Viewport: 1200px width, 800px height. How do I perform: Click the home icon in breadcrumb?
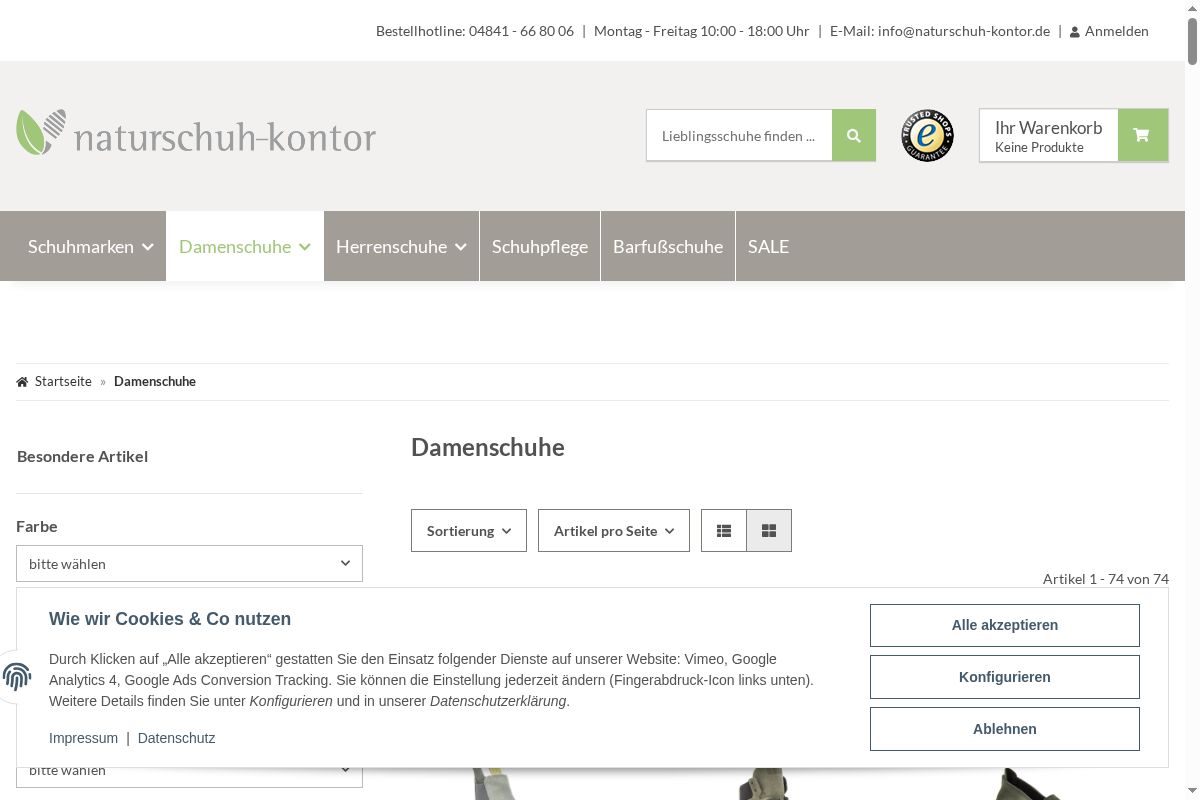pos(22,382)
